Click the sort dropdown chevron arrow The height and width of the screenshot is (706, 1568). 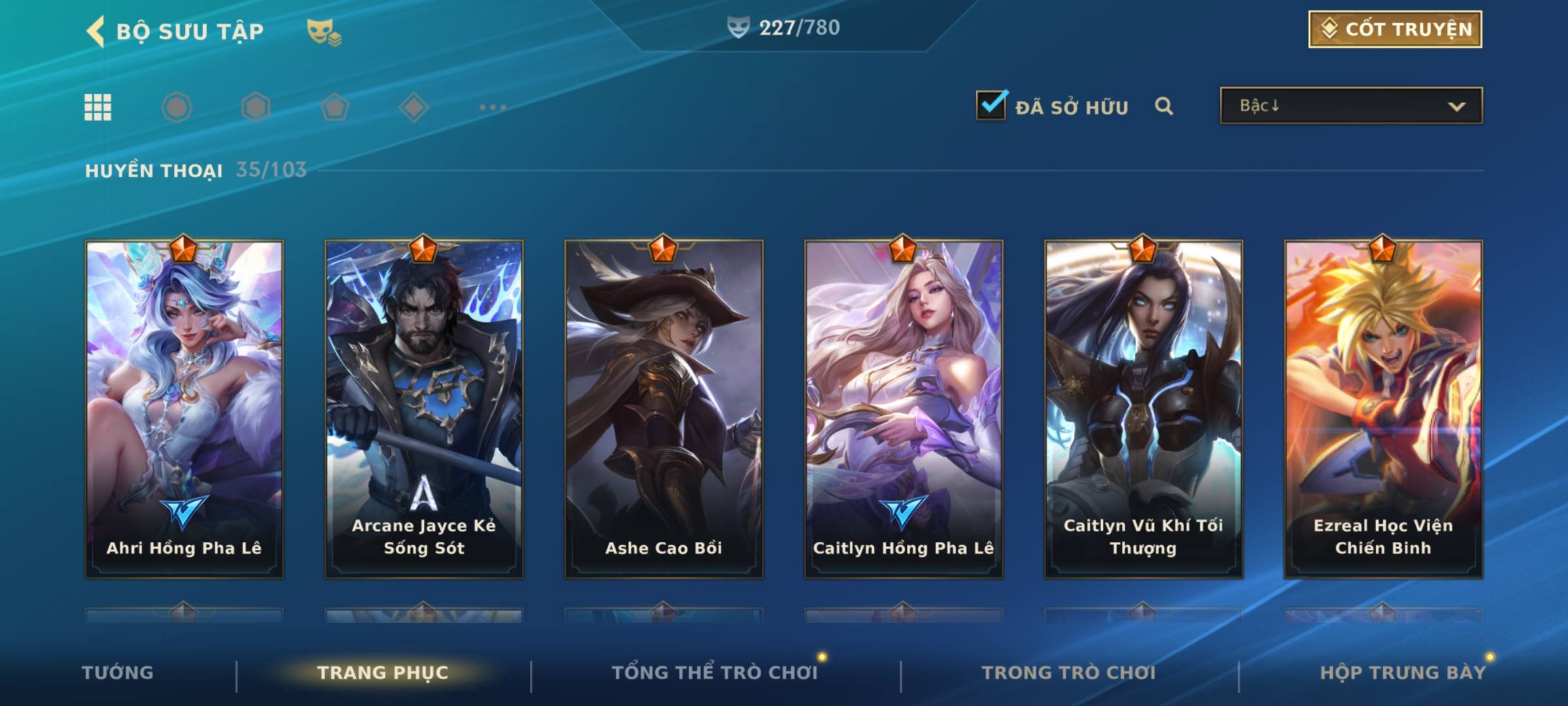pyautogui.click(x=1456, y=107)
